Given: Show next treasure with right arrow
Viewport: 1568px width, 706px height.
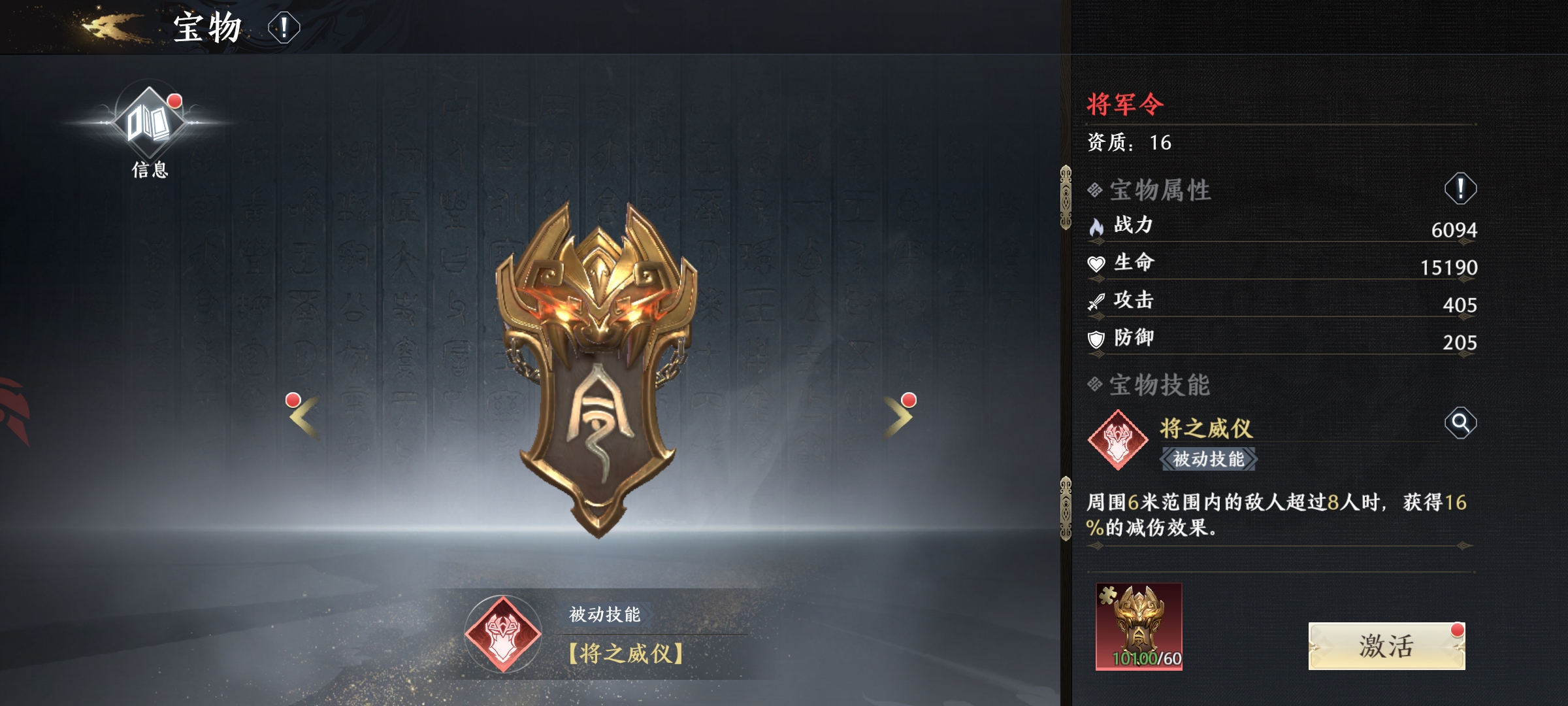Looking at the screenshot, I should point(899,416).
